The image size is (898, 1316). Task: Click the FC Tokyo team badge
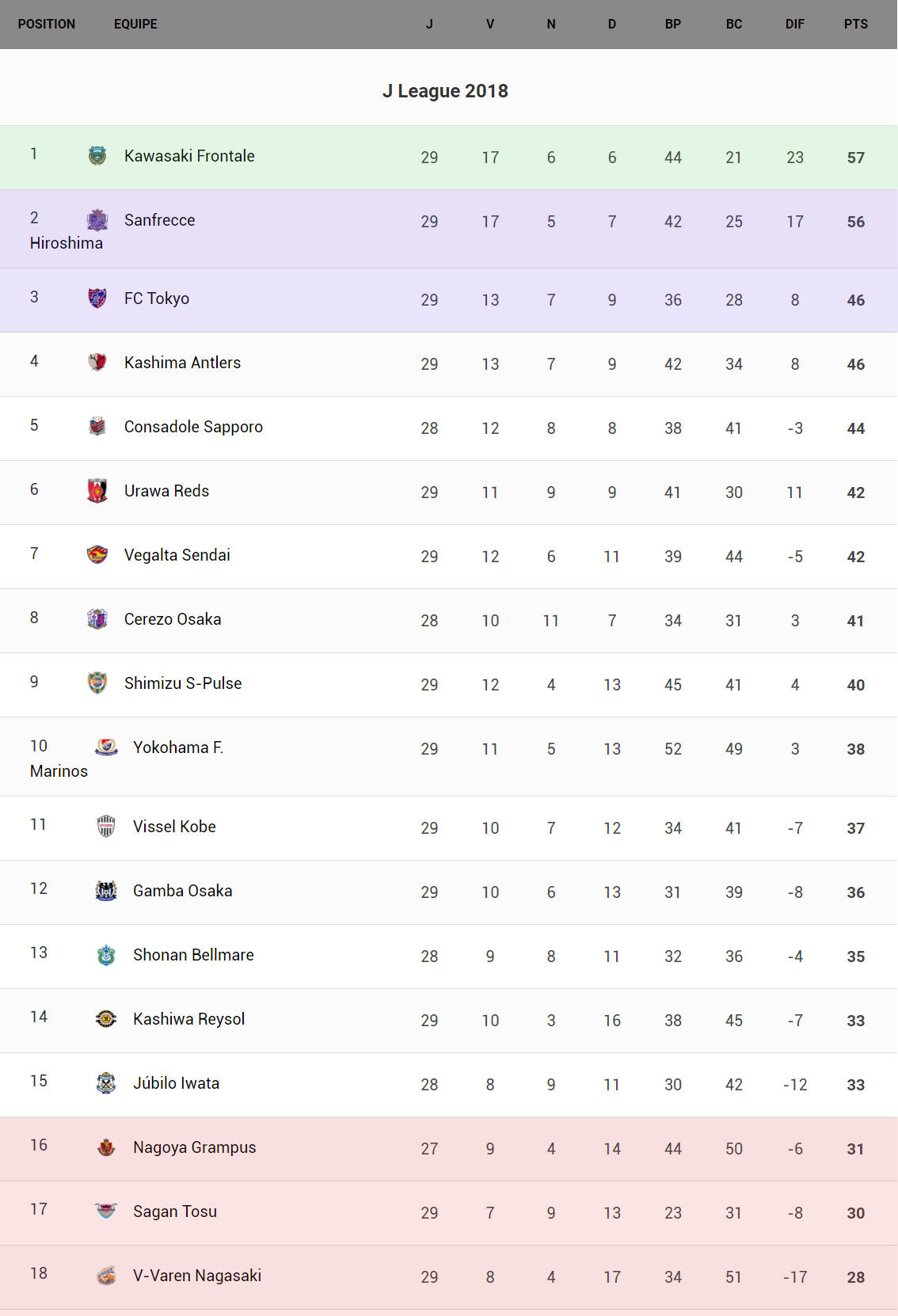[x=97, y=299]
